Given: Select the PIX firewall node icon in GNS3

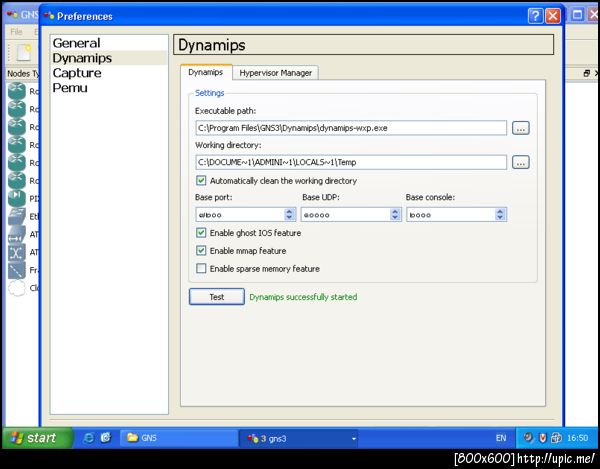Looking at the screenshot, I should [16, 198].
